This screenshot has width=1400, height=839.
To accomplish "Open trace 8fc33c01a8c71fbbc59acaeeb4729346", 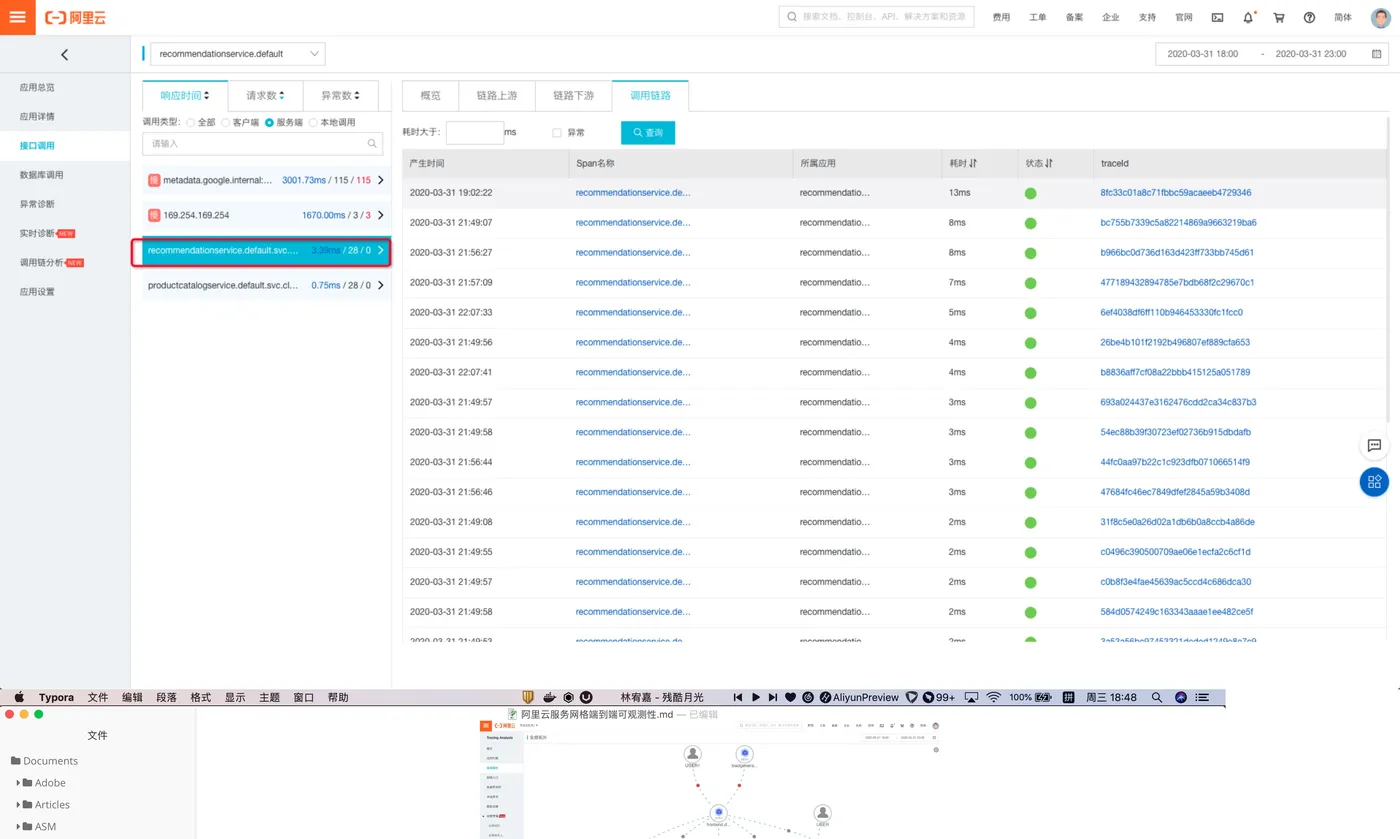I will (1175, 193).
